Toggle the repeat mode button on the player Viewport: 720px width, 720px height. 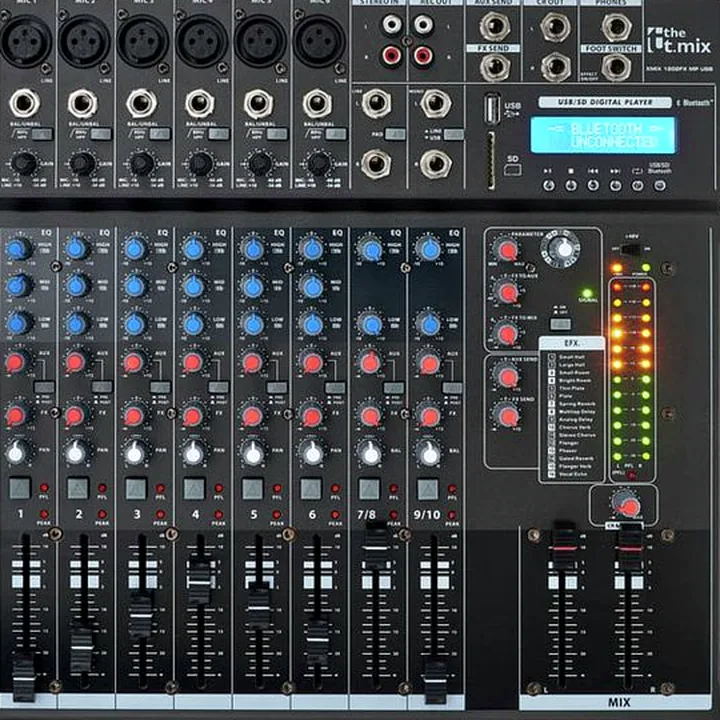[637, 186]
